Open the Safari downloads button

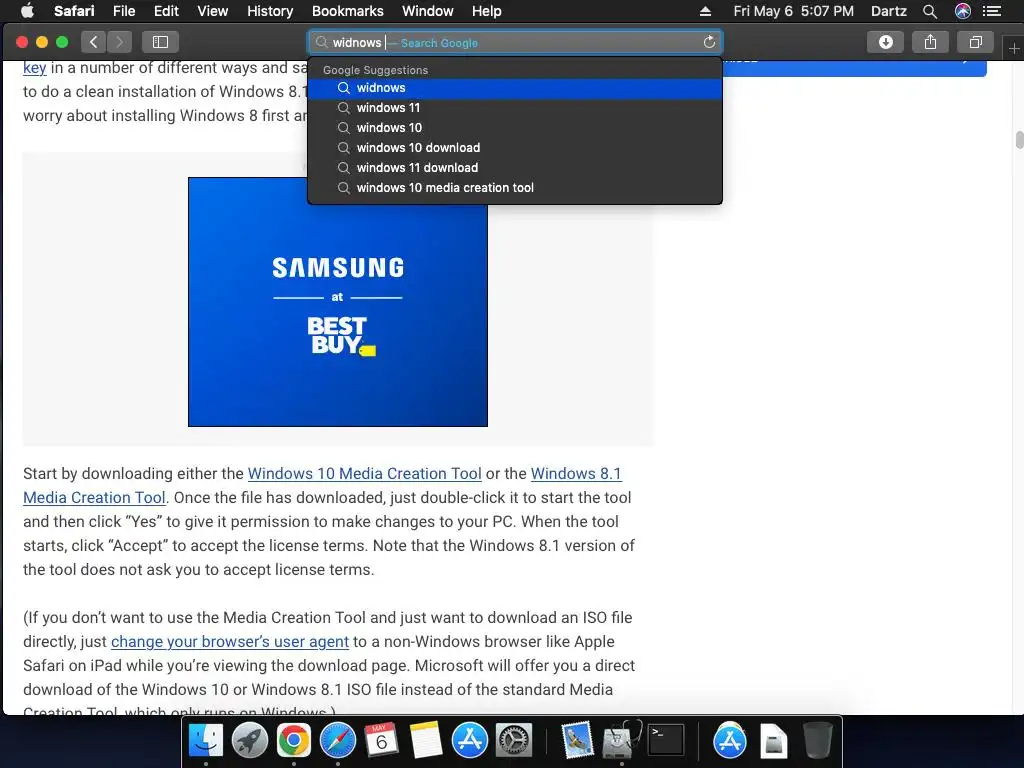pos(886,42)
